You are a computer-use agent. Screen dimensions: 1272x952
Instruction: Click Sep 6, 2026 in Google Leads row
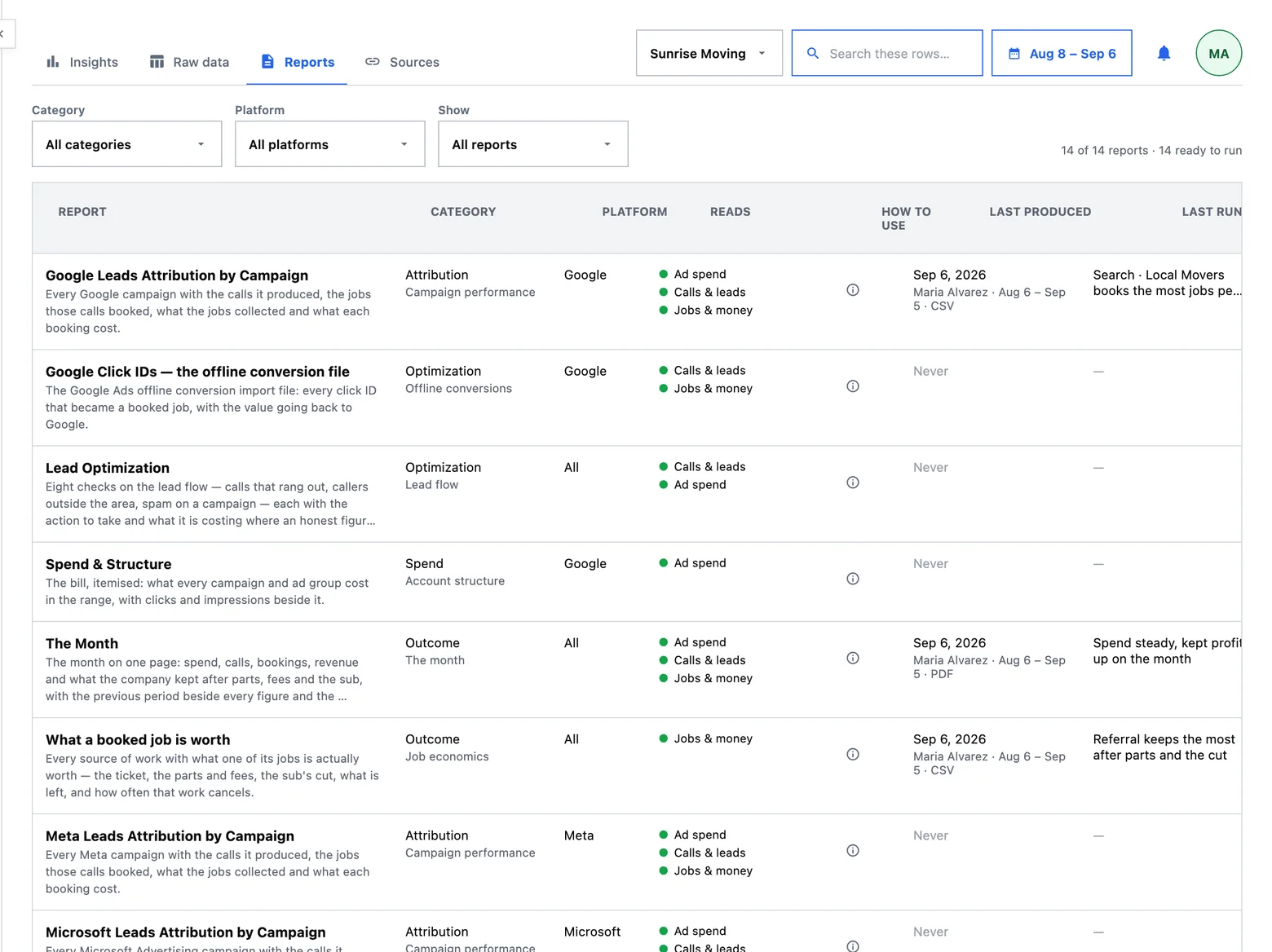tap(949, 275)
